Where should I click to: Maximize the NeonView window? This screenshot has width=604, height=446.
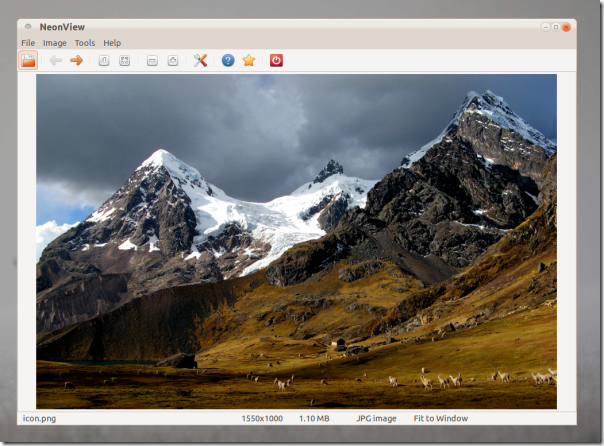pyautogui.click(x=556, y=27)
